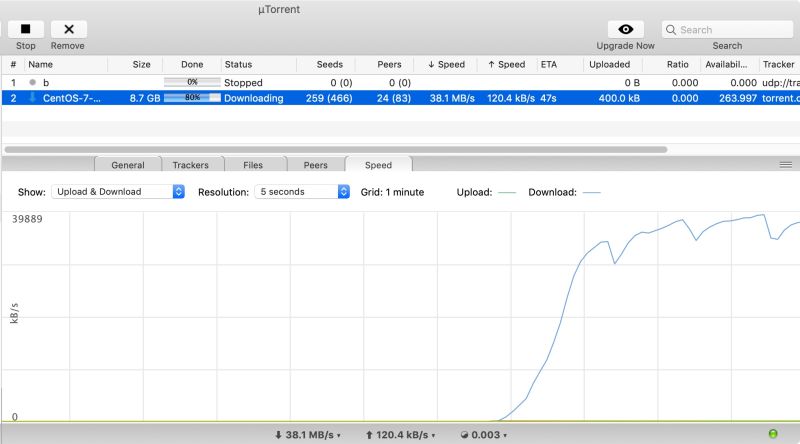Viewport: 800px width, 444px height.
Task: Click the magnifier icon in the search field
Action: [x=671, y=30]
